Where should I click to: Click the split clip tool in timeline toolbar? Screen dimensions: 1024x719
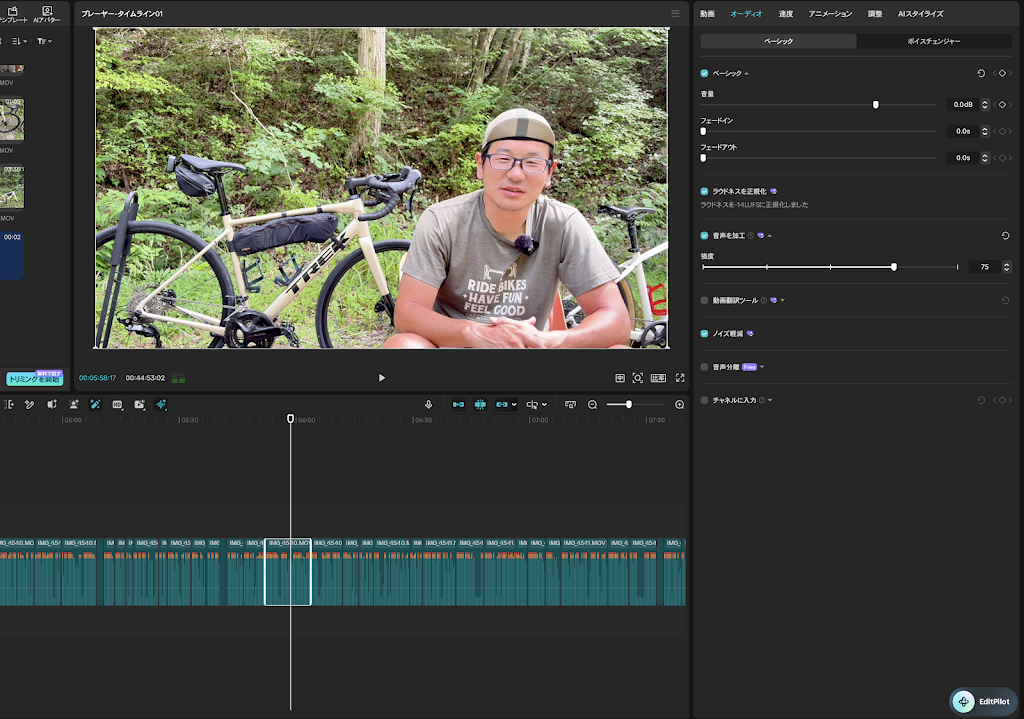9,404
